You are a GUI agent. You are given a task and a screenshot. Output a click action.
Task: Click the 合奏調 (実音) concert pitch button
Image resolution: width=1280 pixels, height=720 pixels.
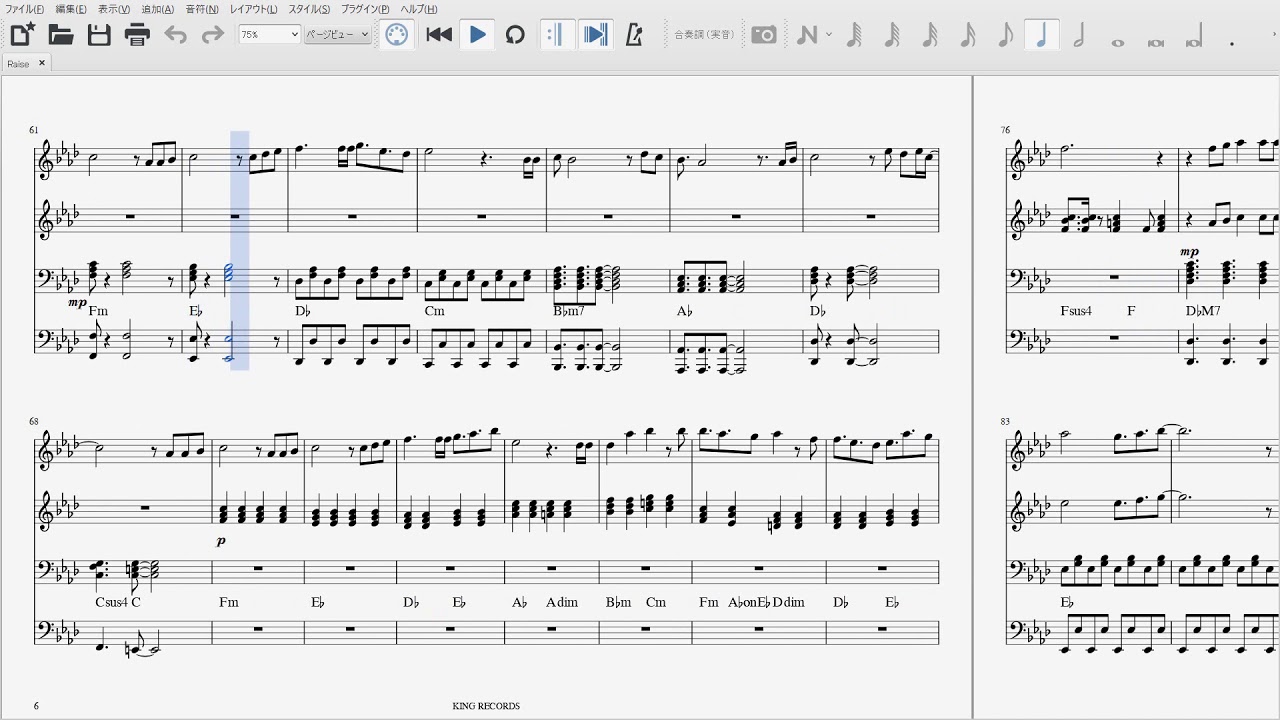coord(704,35)
